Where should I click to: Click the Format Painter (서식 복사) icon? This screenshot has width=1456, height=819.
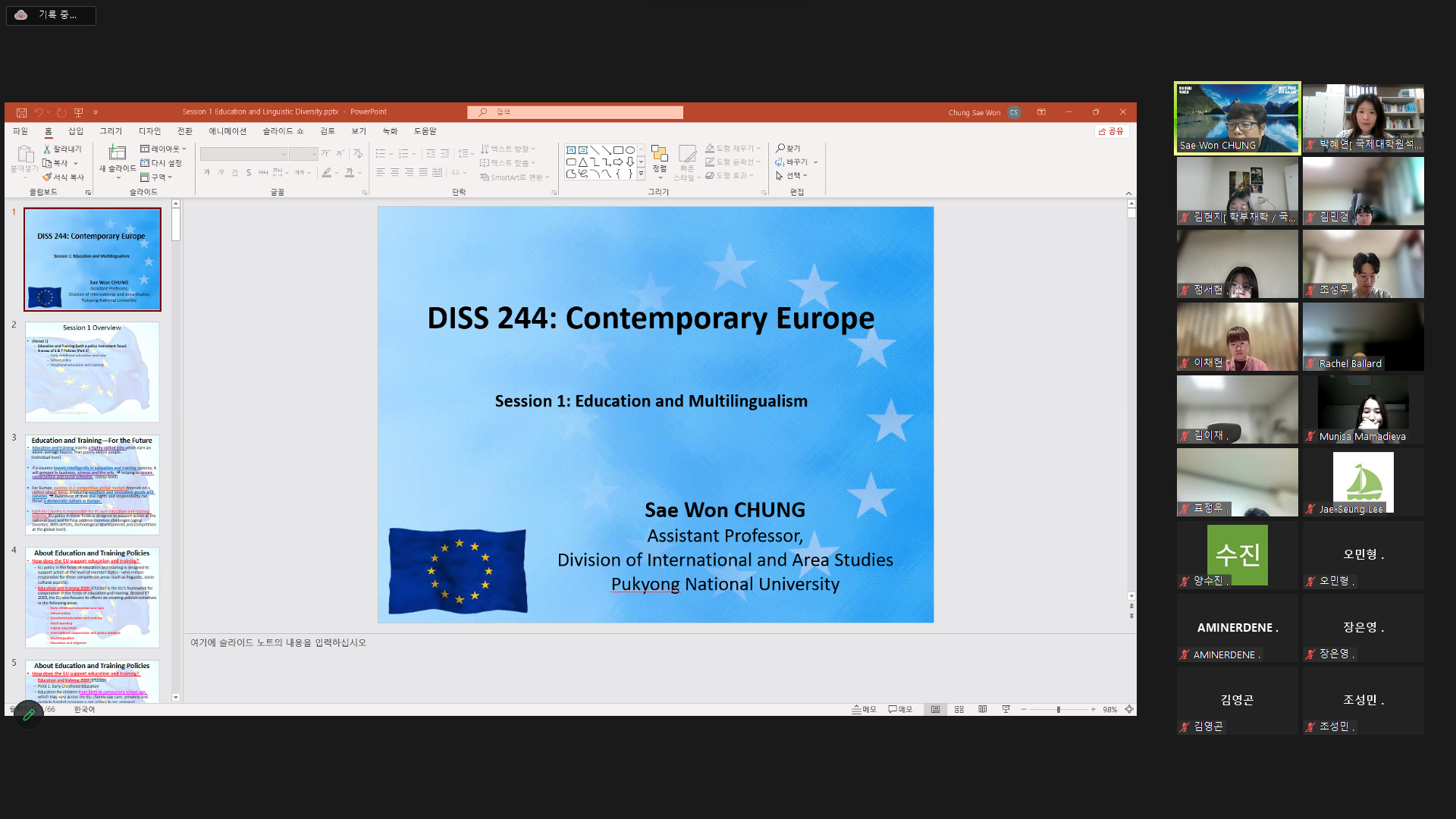[x=47, y=177]
